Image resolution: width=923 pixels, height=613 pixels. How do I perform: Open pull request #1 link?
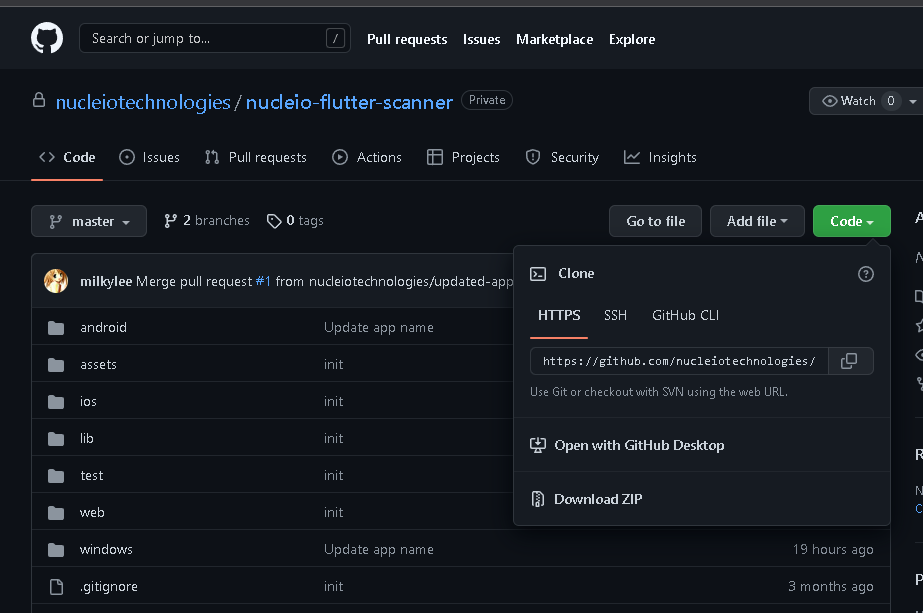[263, 281]
